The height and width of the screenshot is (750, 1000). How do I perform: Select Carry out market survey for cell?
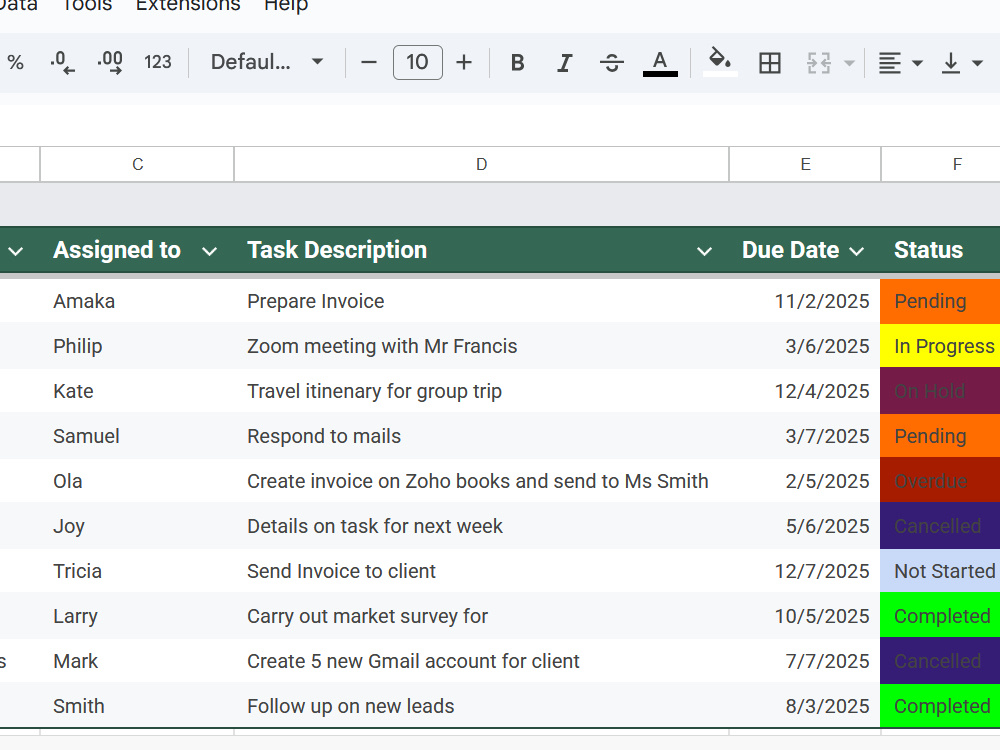(x=482, y=616)
